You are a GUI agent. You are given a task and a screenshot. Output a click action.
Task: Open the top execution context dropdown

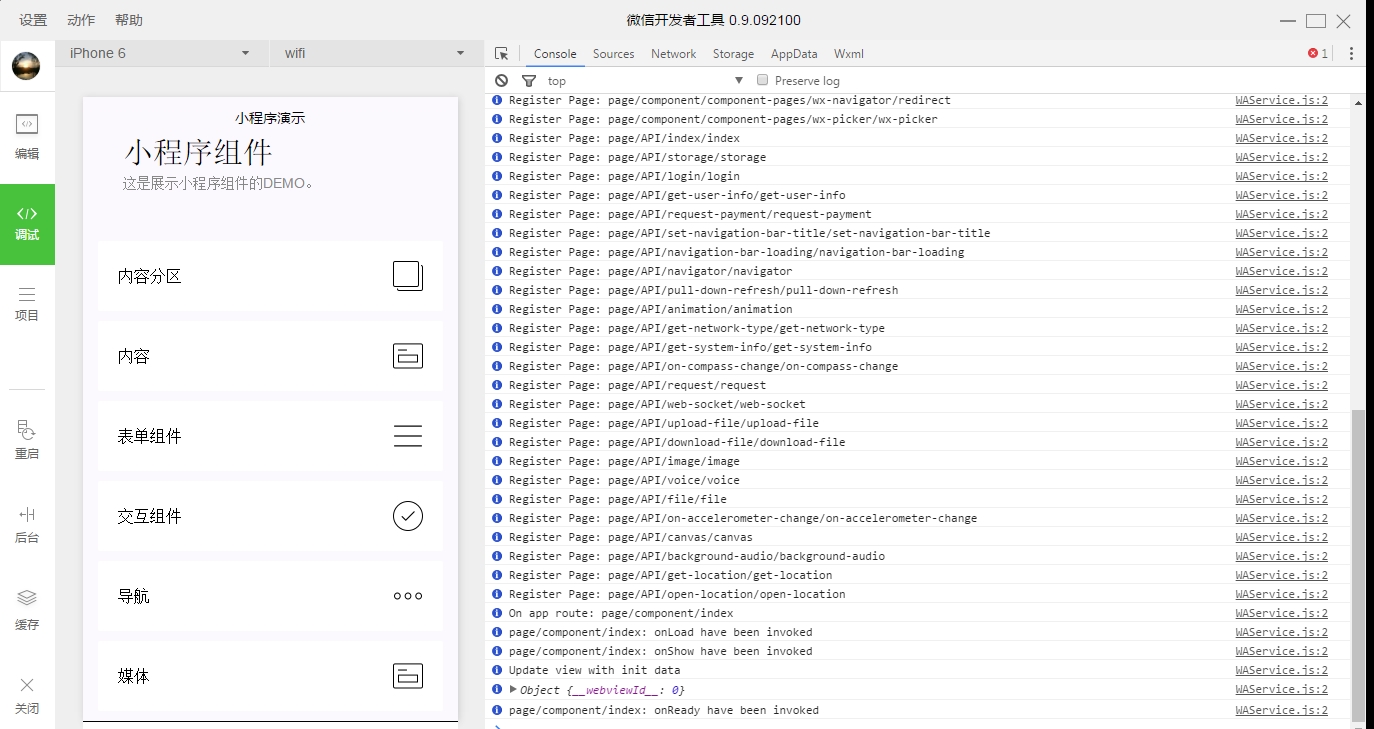click(645, 81)
